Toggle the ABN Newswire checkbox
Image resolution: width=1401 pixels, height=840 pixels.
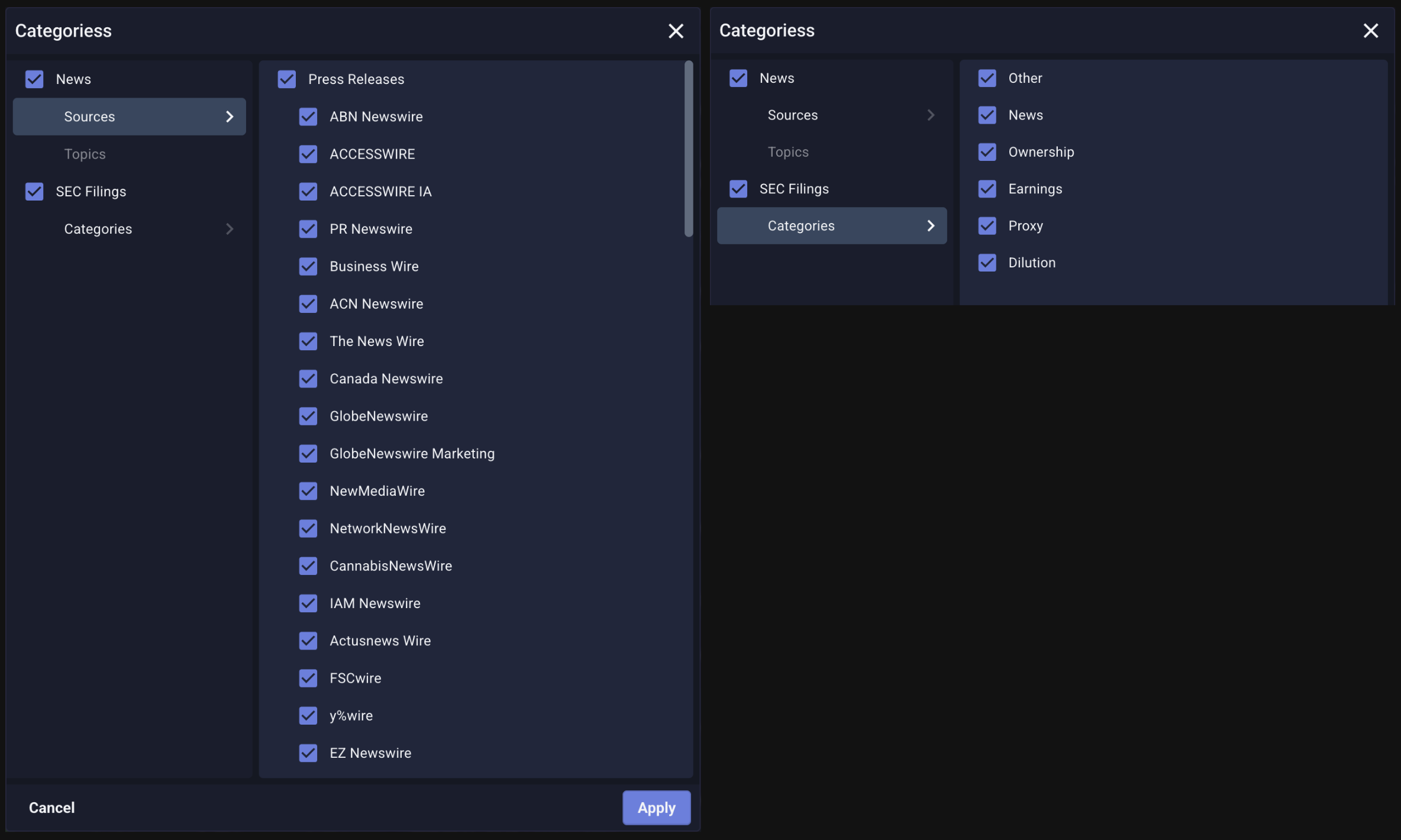(308, 117)
